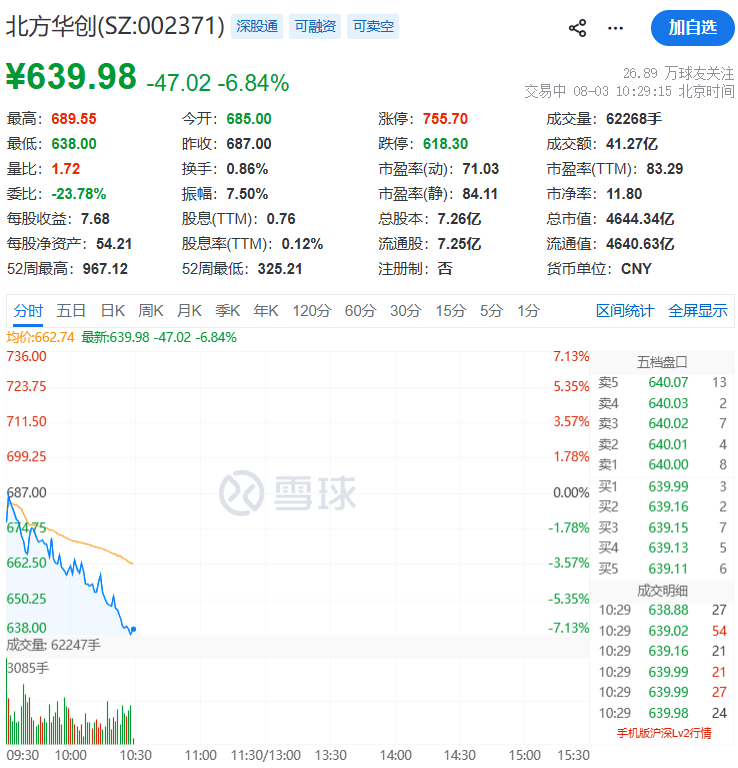Click the 最高 value 689.55
The image size is (738, 768).
[x=74, y=119]
